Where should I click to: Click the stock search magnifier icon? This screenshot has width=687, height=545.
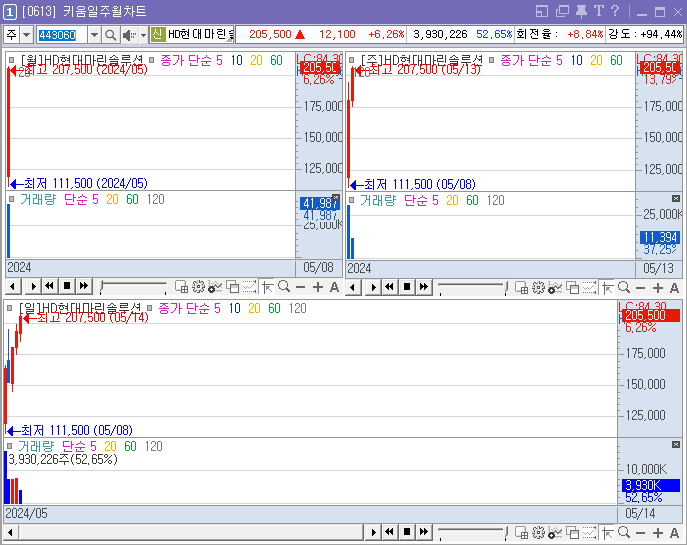[110, 35]
